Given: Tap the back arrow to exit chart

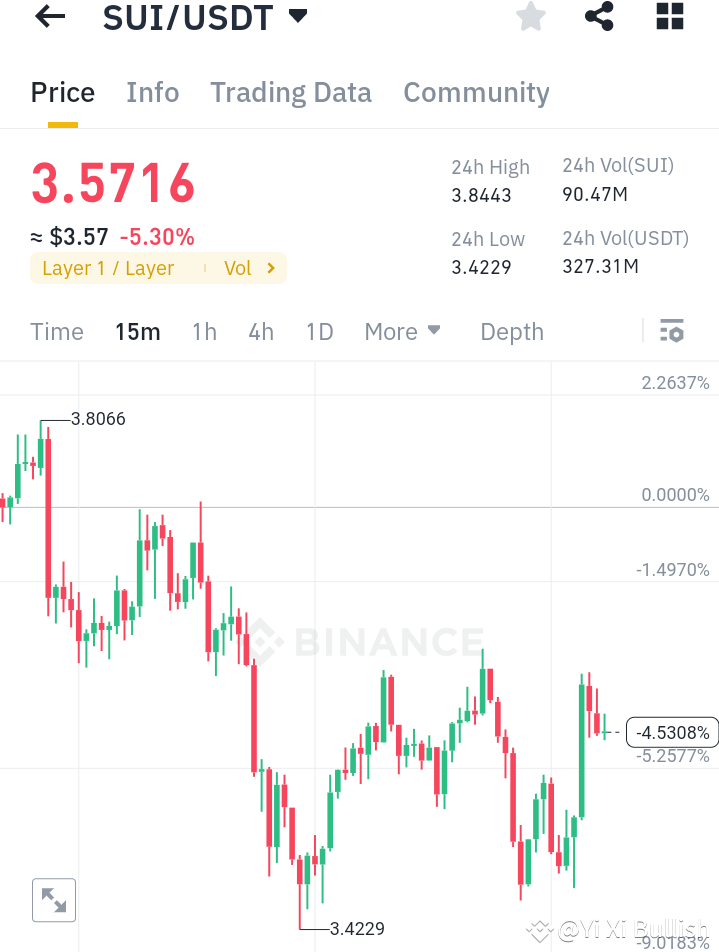Looking at the screenshot, I should point(49,17).
